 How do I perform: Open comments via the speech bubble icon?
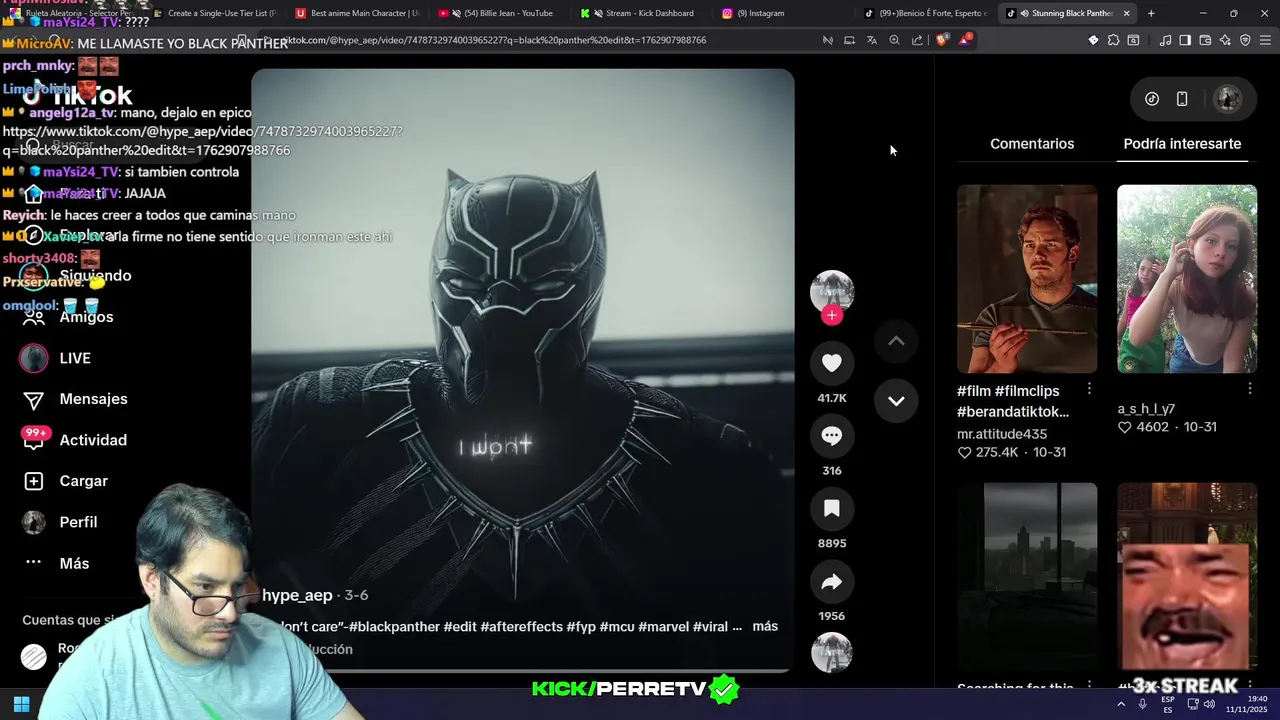832,436
